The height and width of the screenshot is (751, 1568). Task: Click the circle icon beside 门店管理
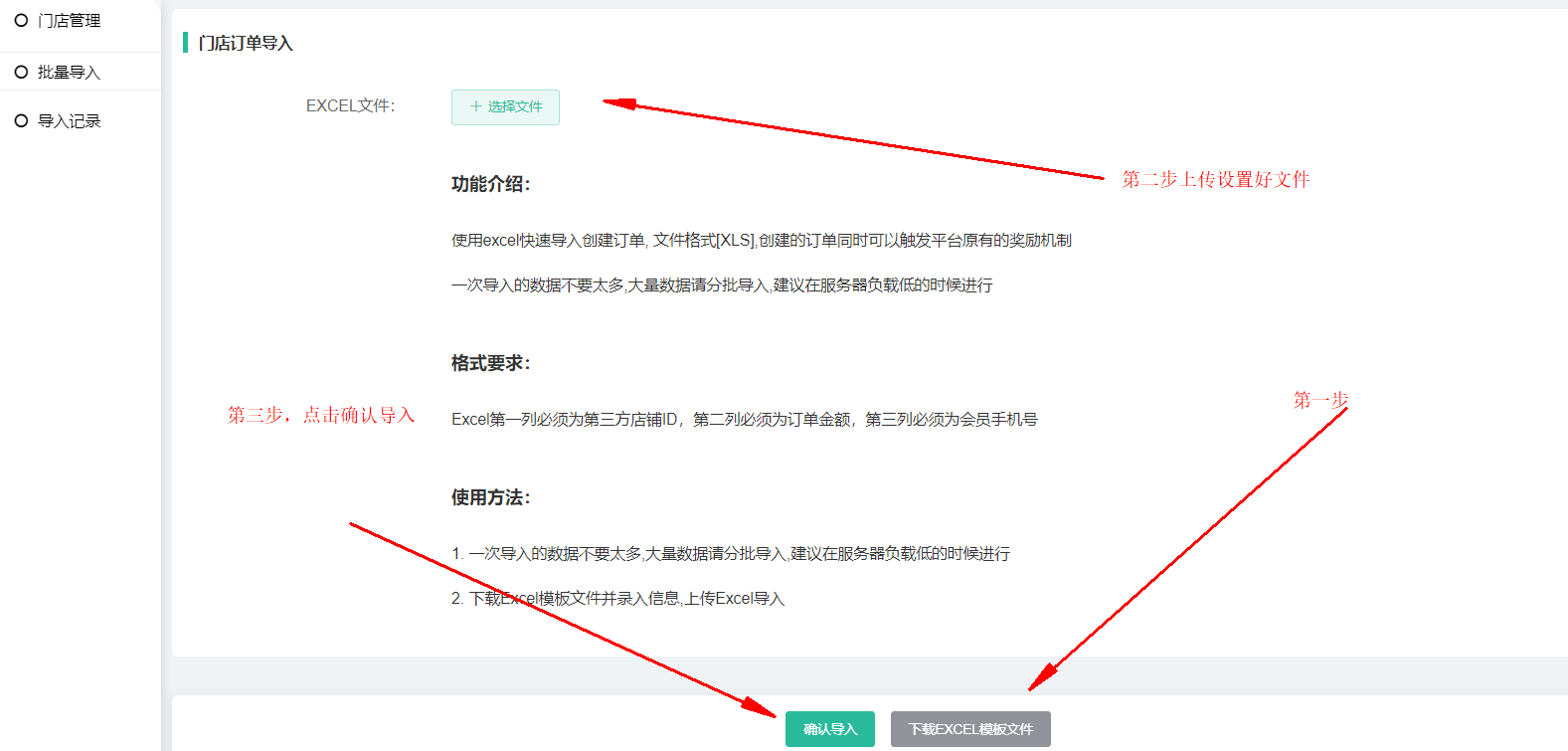[21, 21]
